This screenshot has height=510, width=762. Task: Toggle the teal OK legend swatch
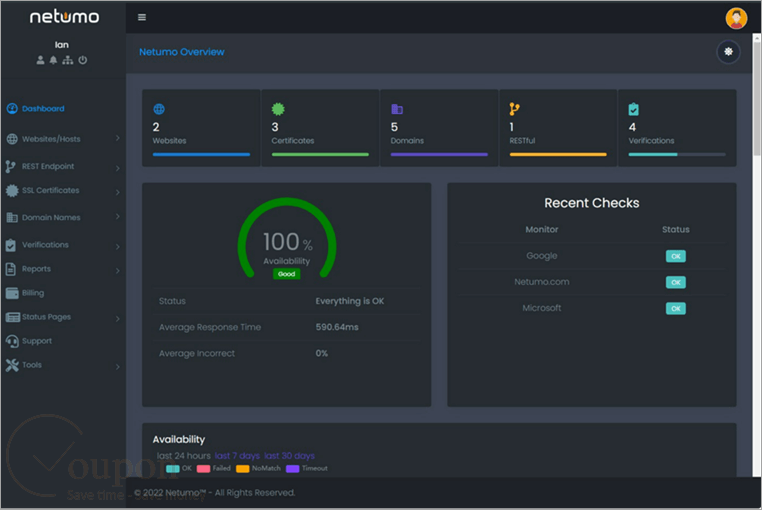[x=173, y=469]
